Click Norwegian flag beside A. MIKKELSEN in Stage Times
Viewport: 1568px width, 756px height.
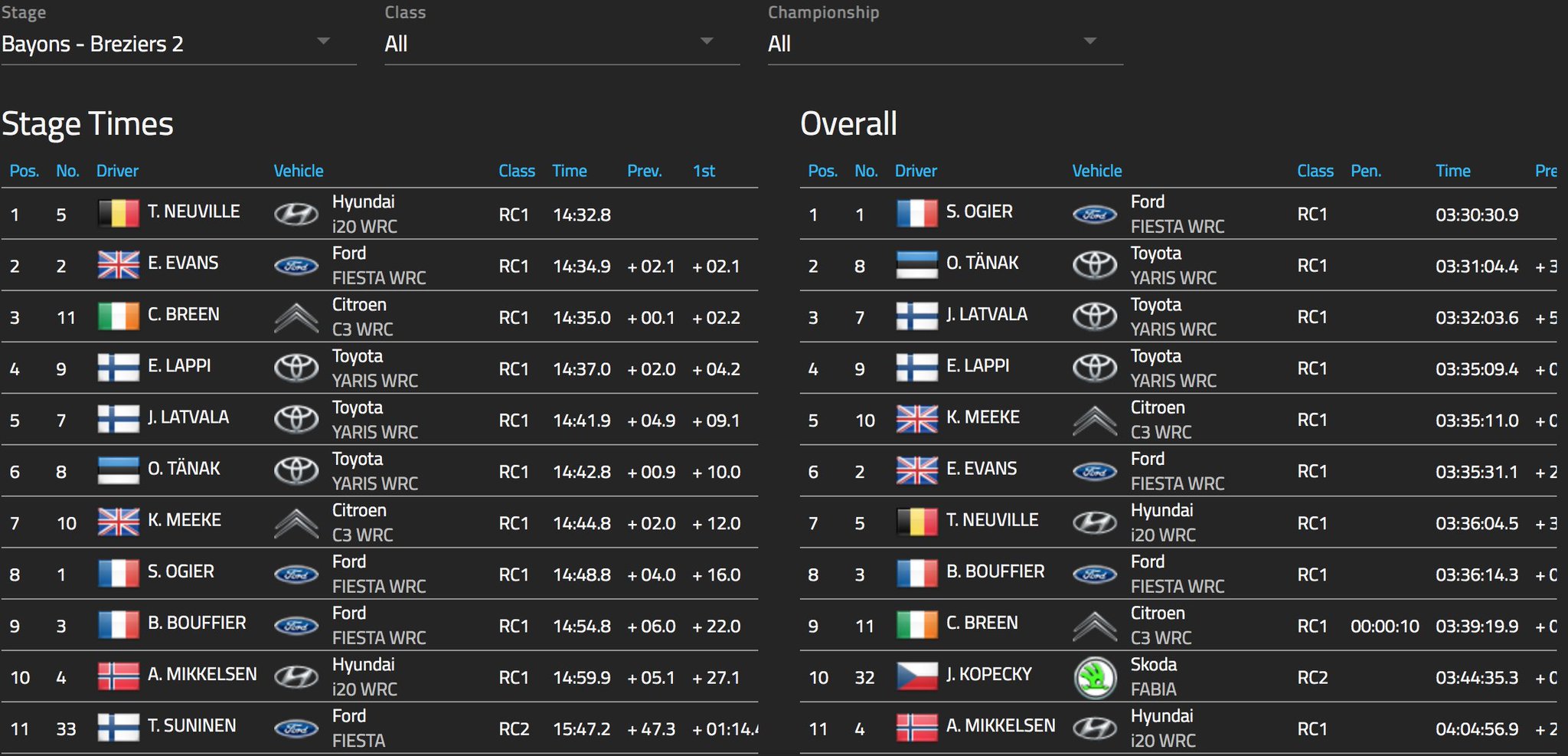(119, 676)
